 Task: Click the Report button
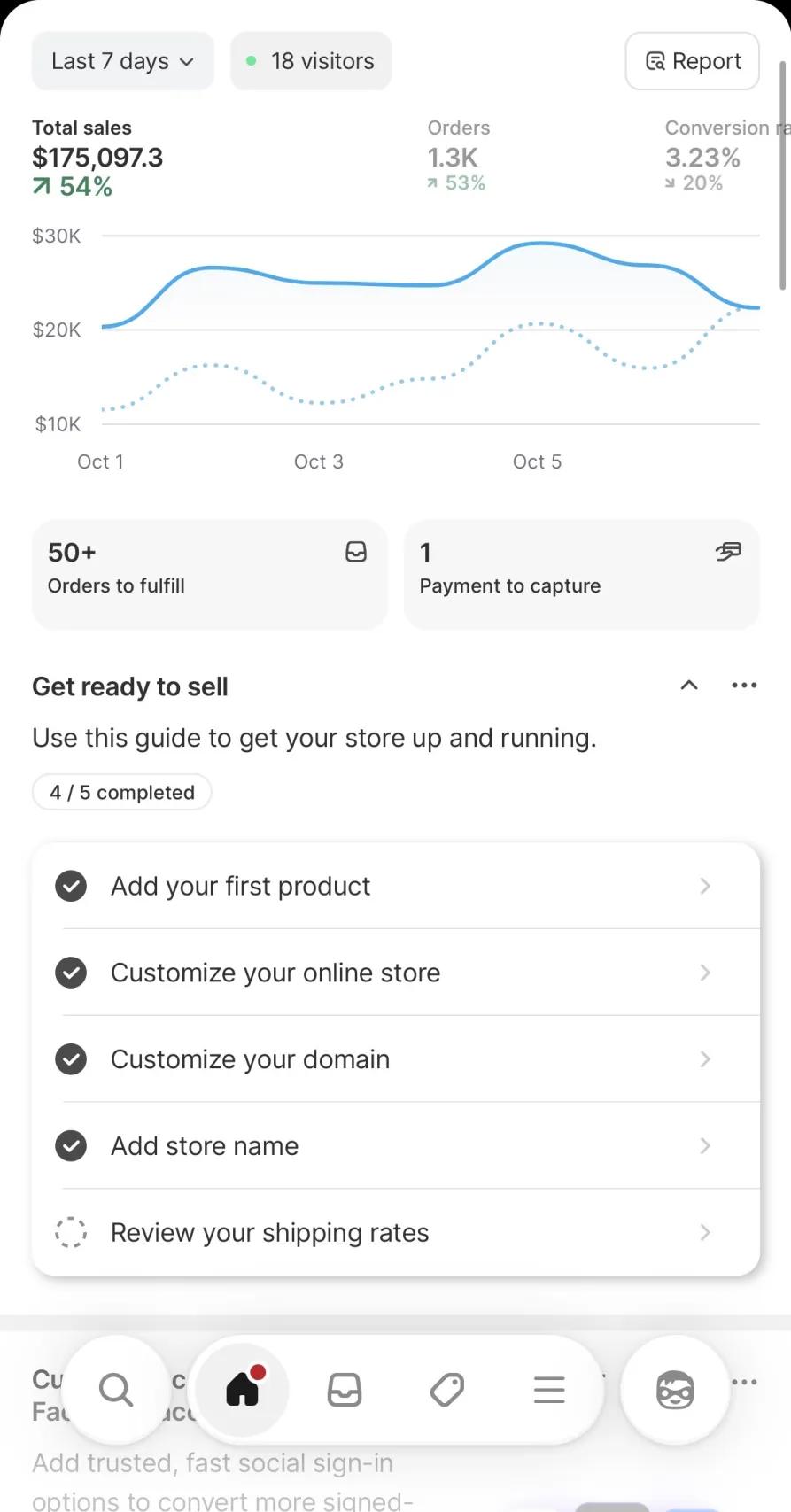[x=693, y=61]
